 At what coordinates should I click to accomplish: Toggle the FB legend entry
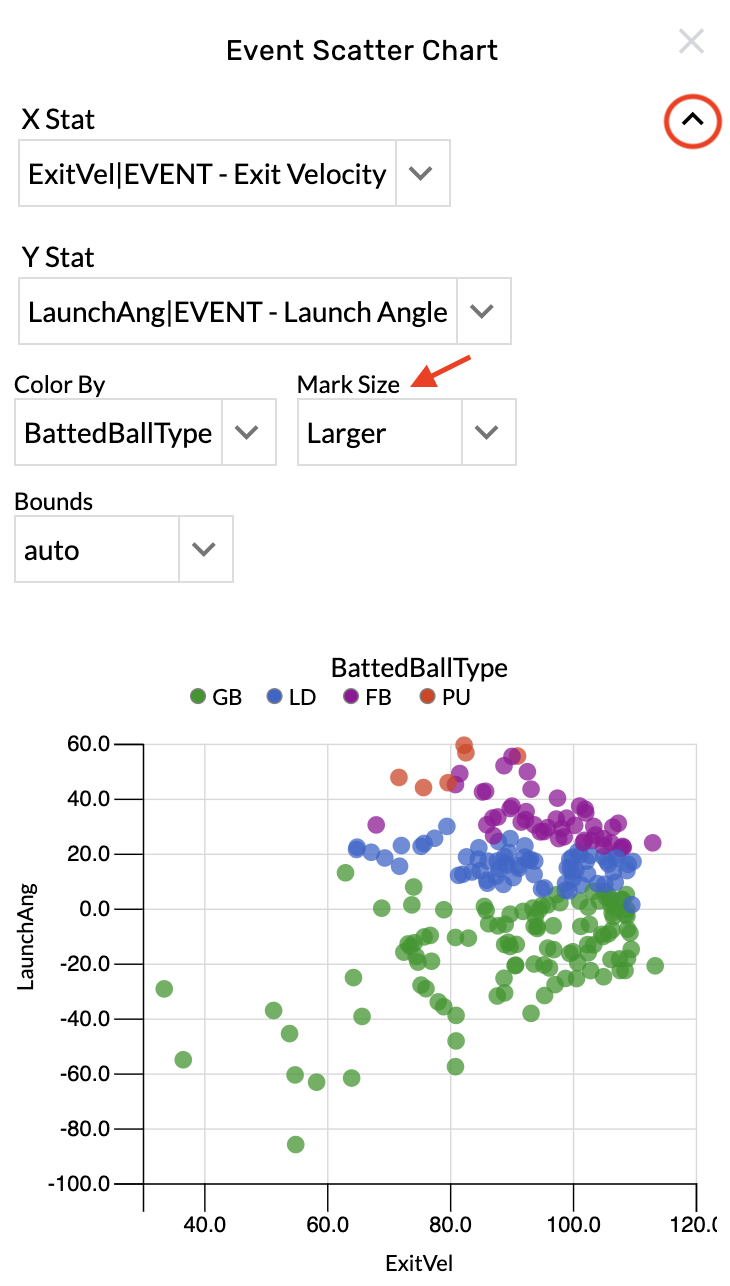[x=368, y=697]
